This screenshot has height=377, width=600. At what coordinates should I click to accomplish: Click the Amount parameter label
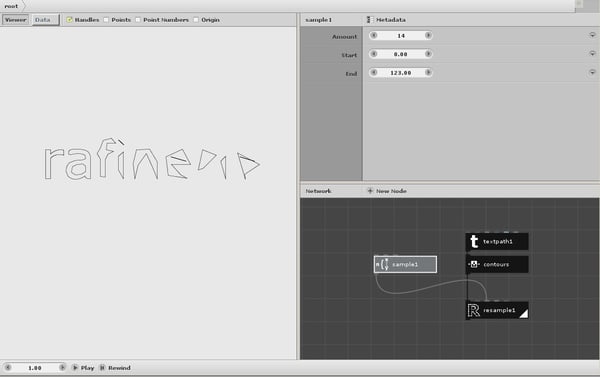point(344,37)
